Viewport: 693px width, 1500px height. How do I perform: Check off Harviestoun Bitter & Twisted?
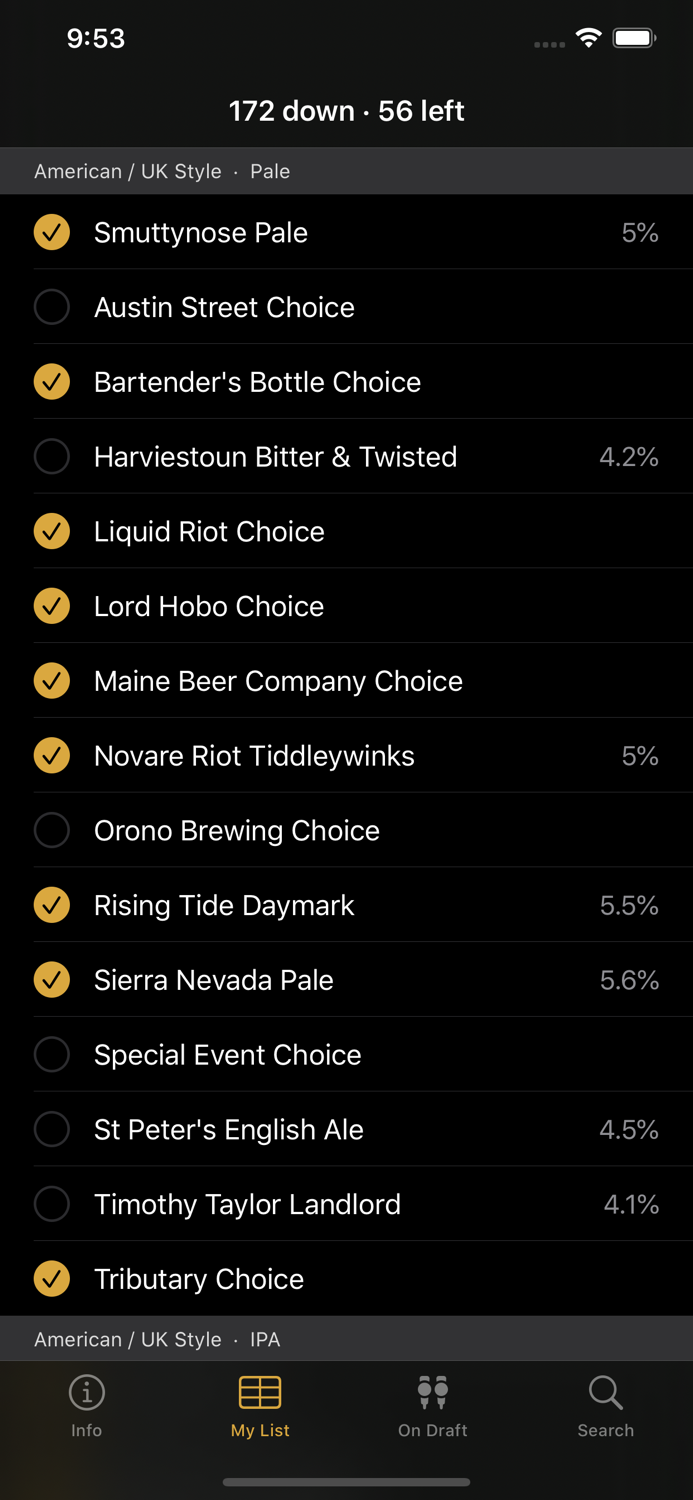[x=52, y=457]
